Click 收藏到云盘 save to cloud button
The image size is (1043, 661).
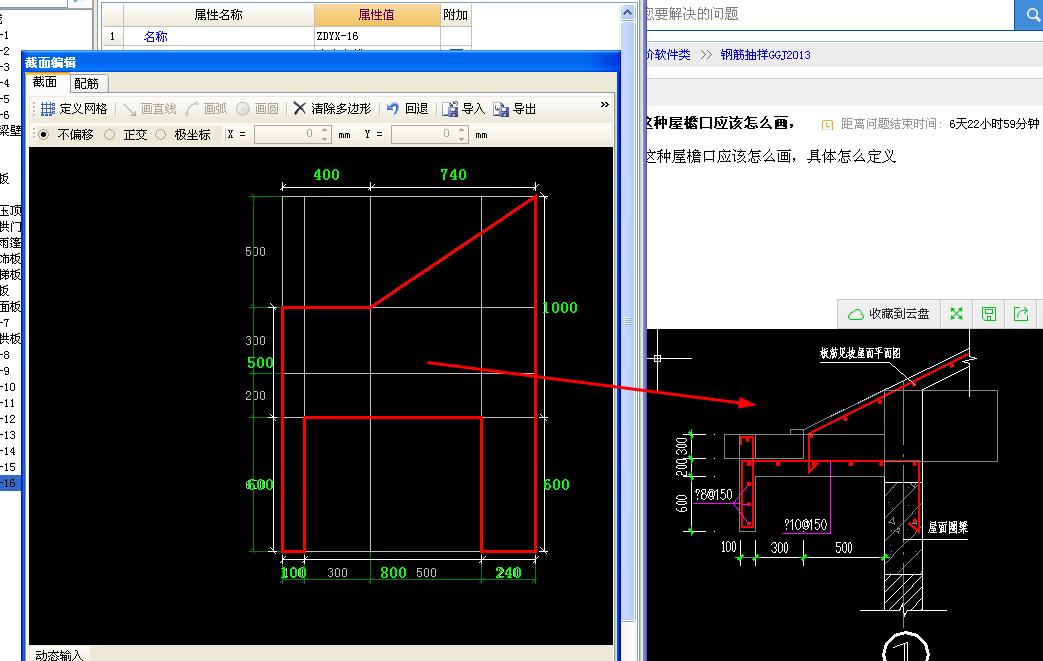[889, 314]
